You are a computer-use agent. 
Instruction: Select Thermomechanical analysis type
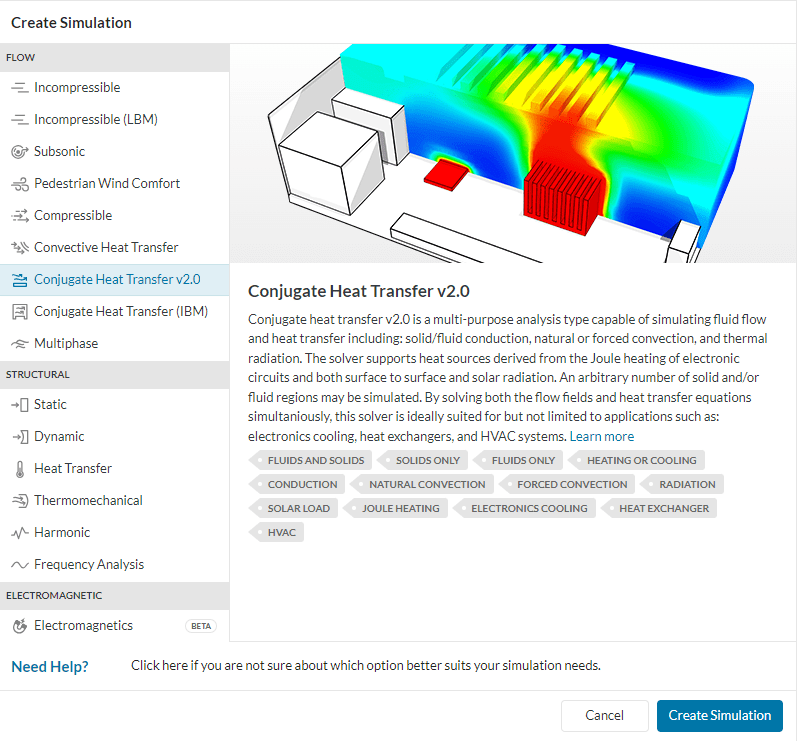pyautogui.click(x=88, y=501)
